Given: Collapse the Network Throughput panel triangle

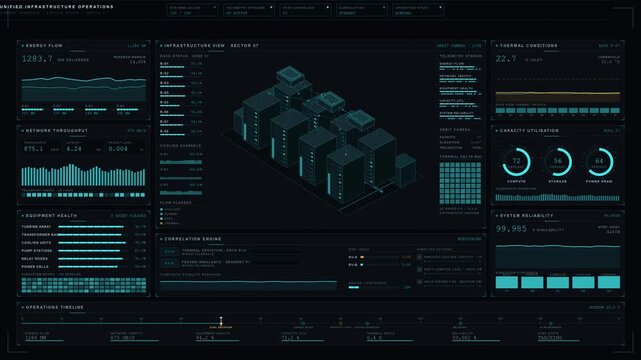Looking at the screenshot, I should [23, 131].
